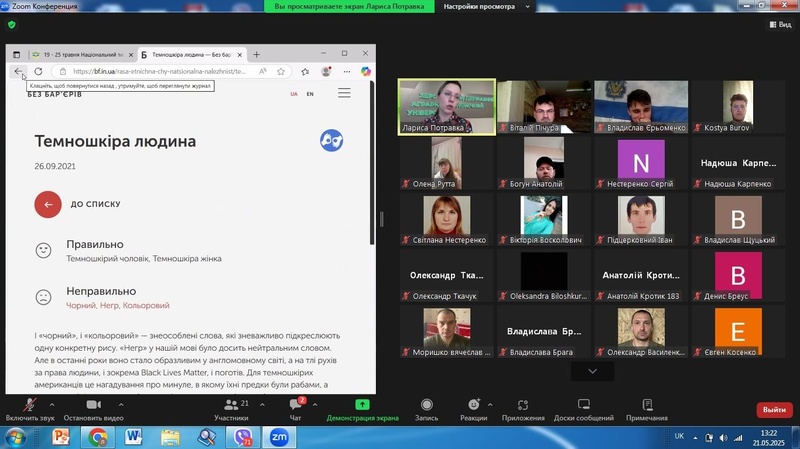Expand audio options arrow next to microphone
Image resolution: width=800 pixels, height=449 pixels.
pyautogui.click(x=52, y=405)
